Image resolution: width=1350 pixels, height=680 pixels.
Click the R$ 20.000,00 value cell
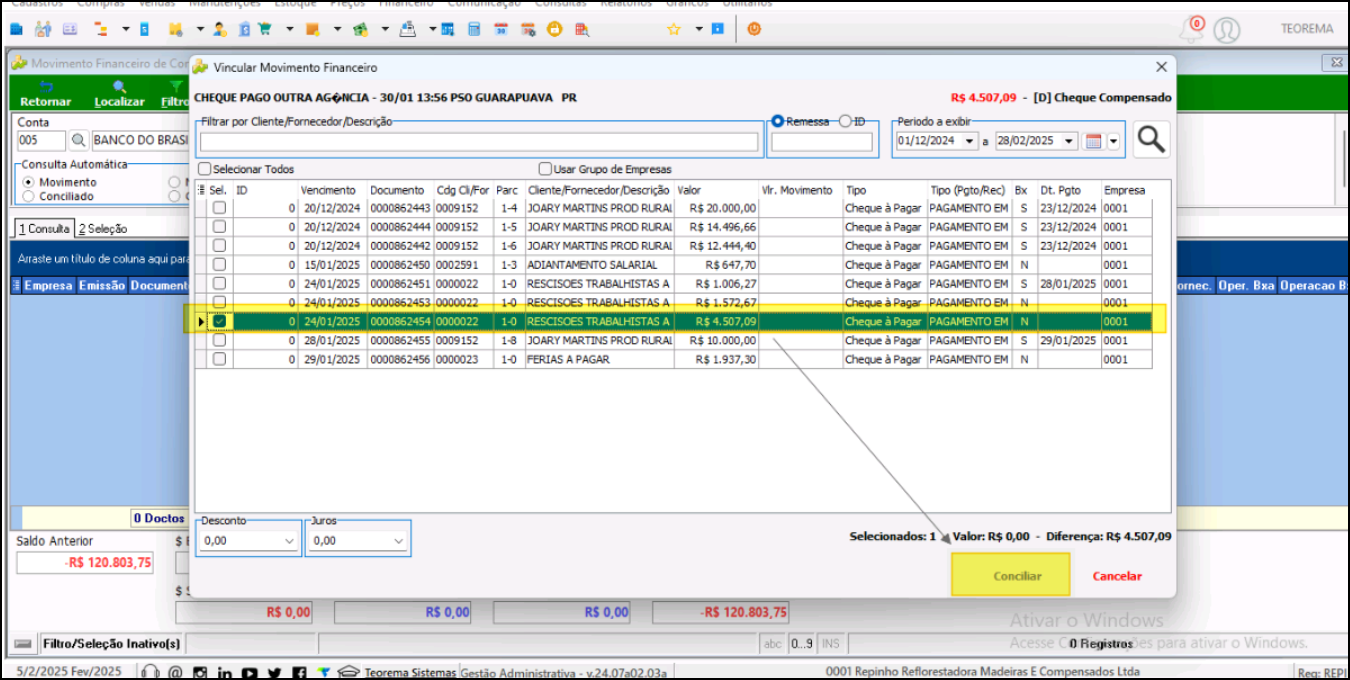(716, 208)
